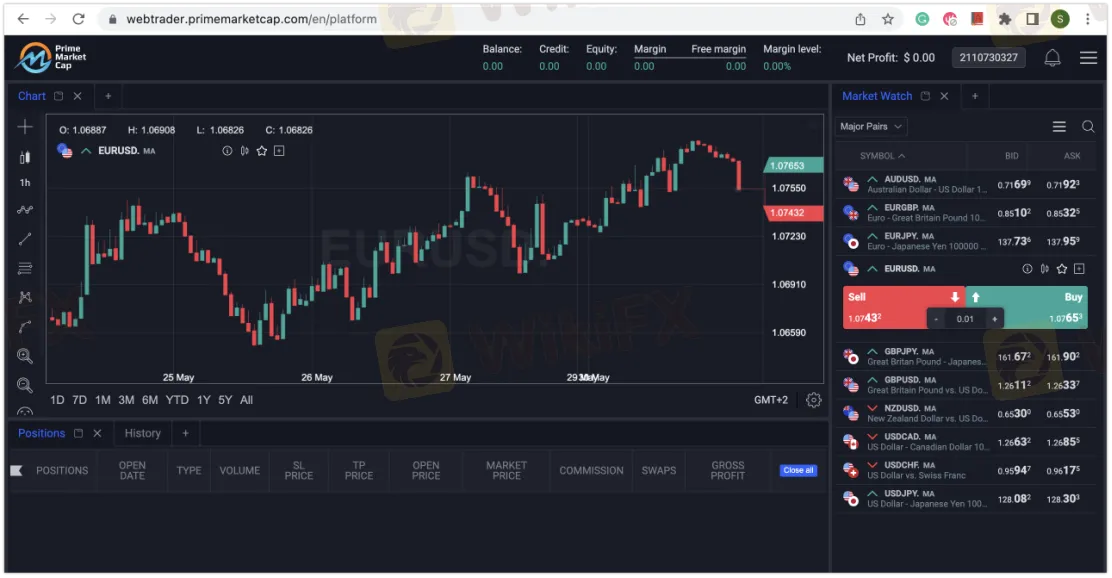Open new order from Market Watch EURUSD
This screenshot has height=578, width=1112.
[1079, 269]
